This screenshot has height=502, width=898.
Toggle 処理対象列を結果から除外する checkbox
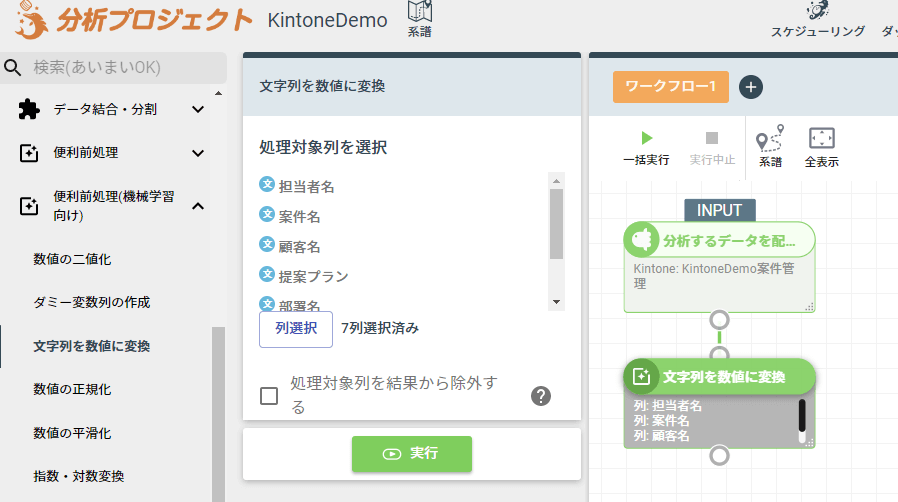(x=269, y=396)
